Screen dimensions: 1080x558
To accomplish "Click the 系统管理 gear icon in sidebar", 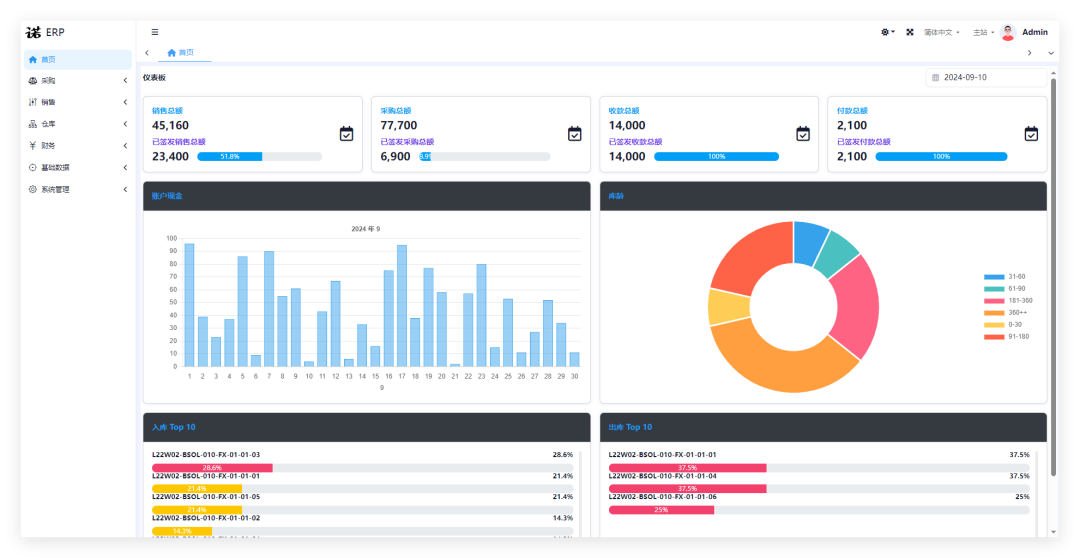I will [x=32, y=189].
